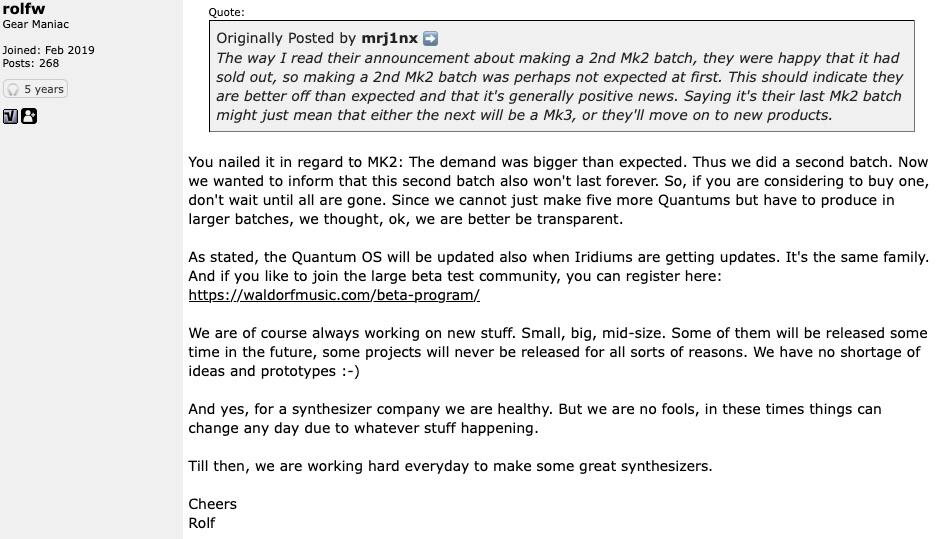Click the 'Rolf' signature at the bottom
The height and width of the screenshot is (539, 936).
pyautogui.click(x=202, y=523)
